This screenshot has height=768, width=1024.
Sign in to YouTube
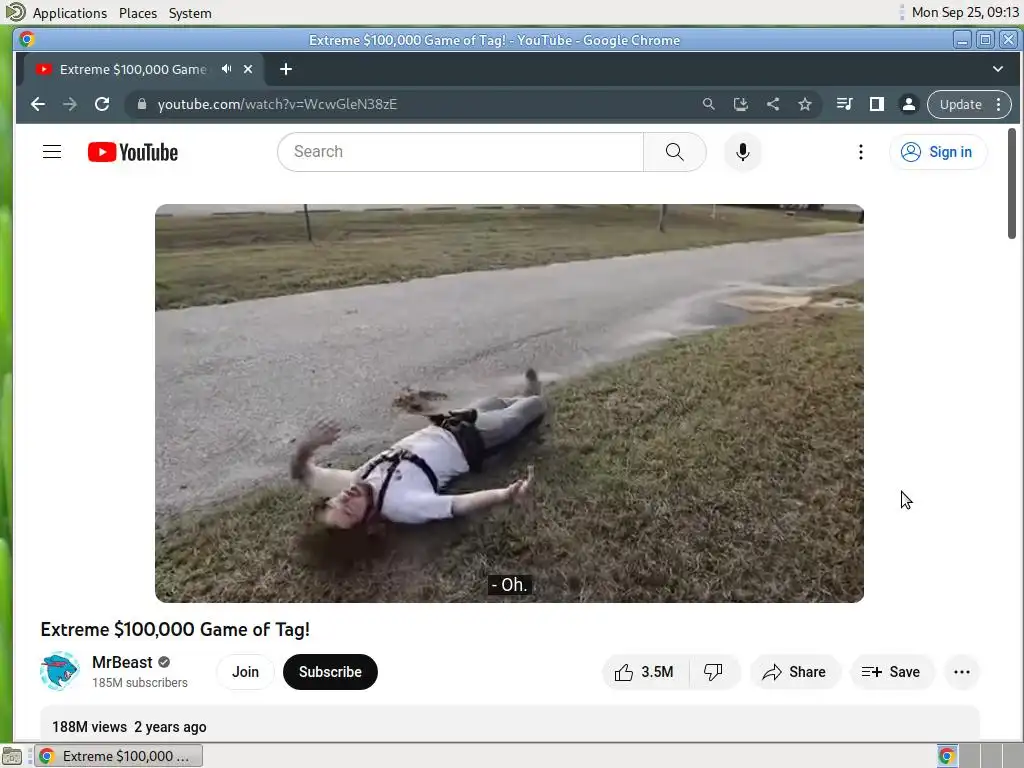(x=938, y=152)
